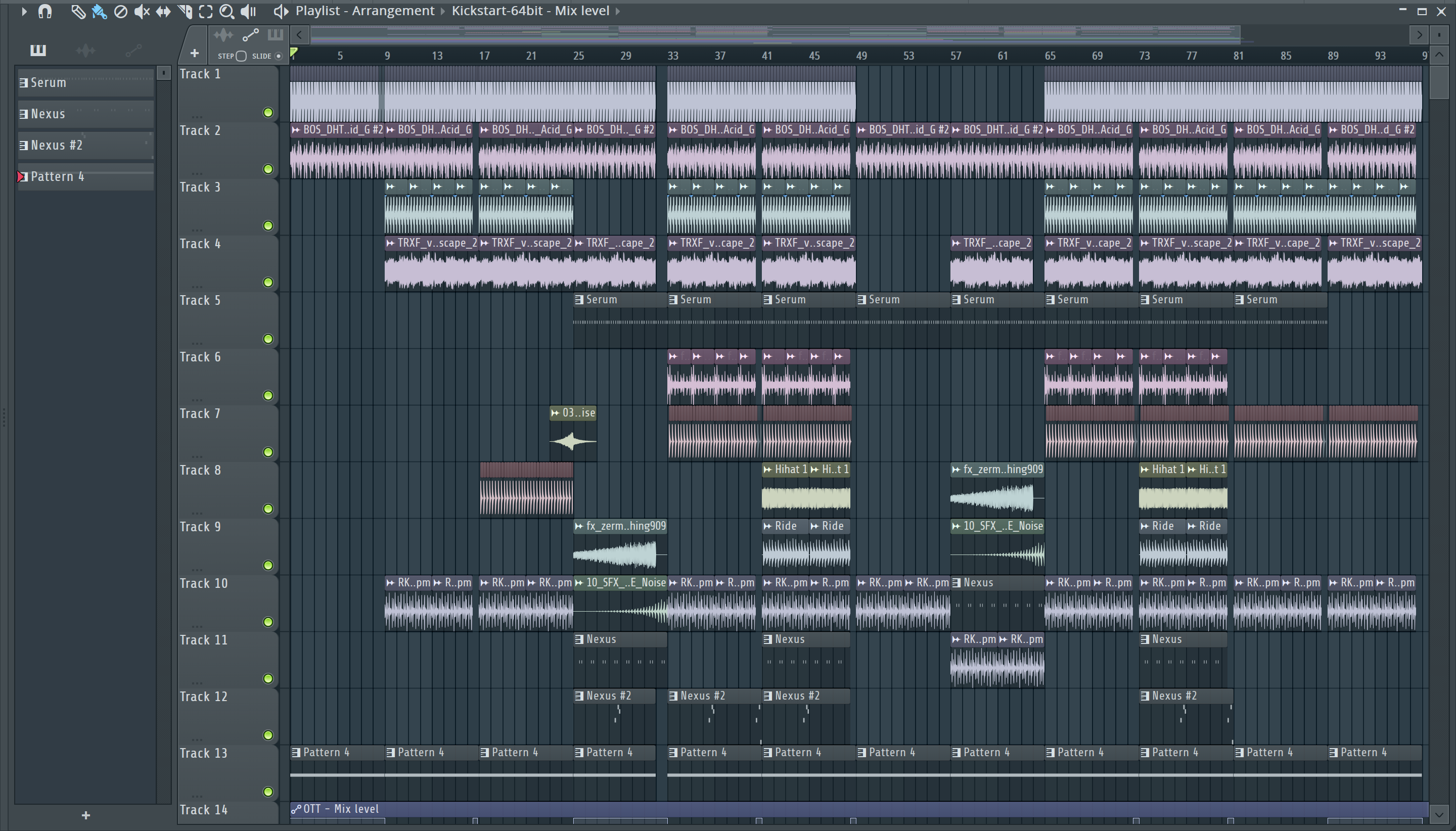The image size is (1456, 831).
Task: Open OTT - Mix level automation clip menu
Action: [x=296, y=809]
